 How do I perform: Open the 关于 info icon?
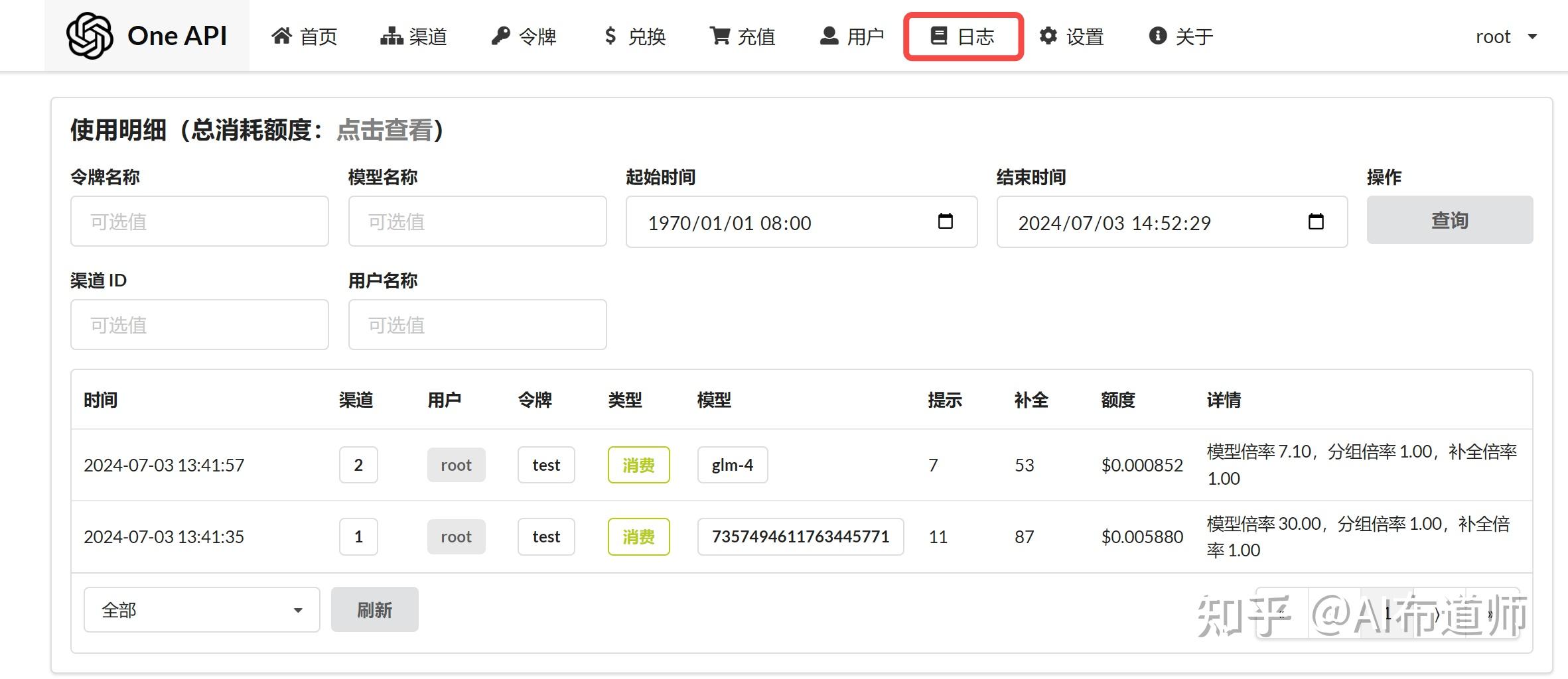[x=1157, y=36]
